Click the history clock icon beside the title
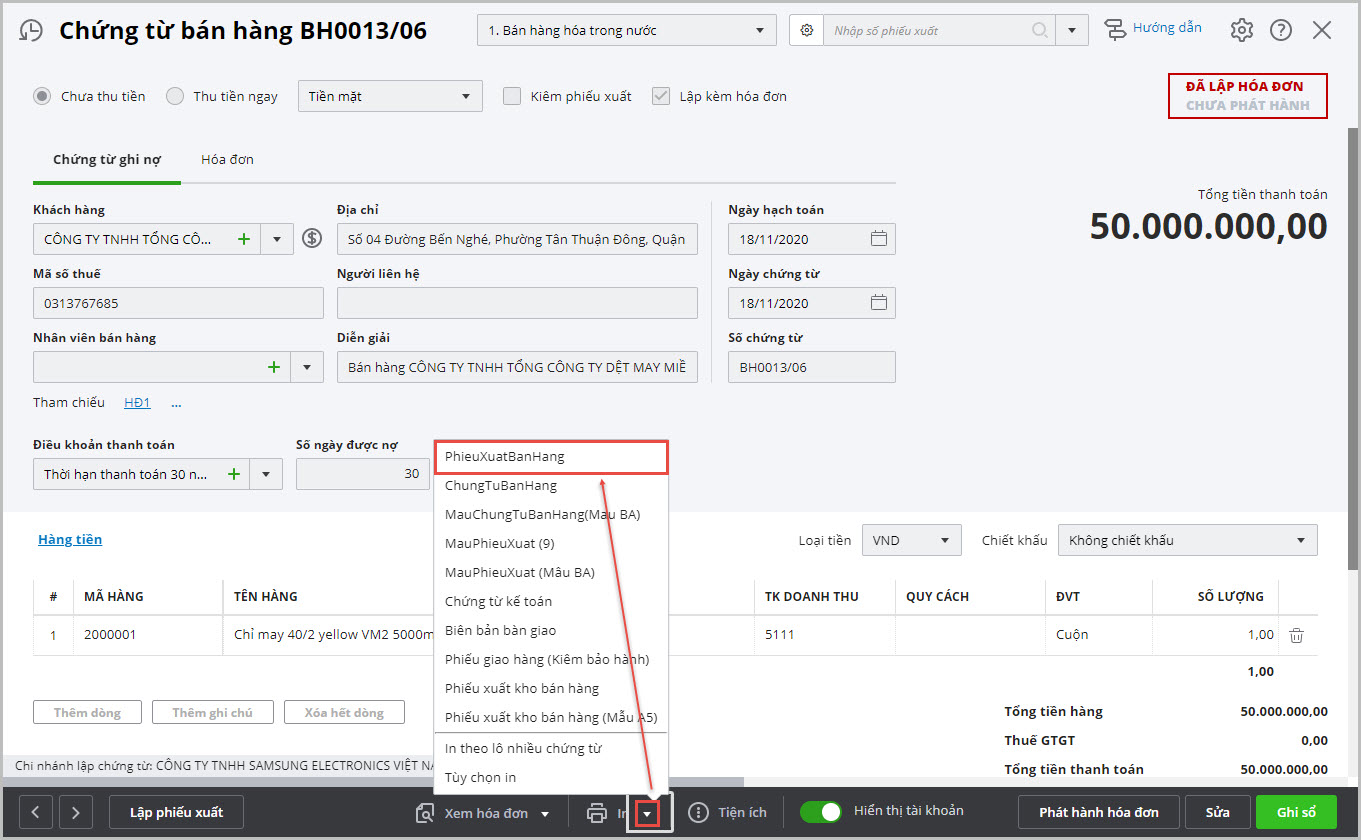1361x840 pixels. point(31,31)
